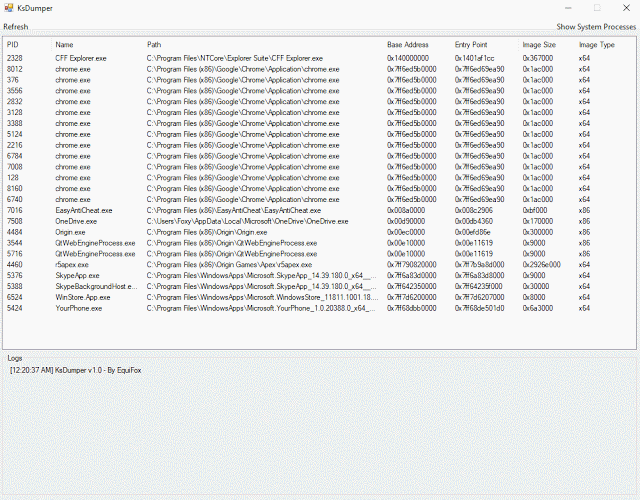The image size is (640, 500).
Task: Sort by the Image Type column header
Action: click(597, 44)
